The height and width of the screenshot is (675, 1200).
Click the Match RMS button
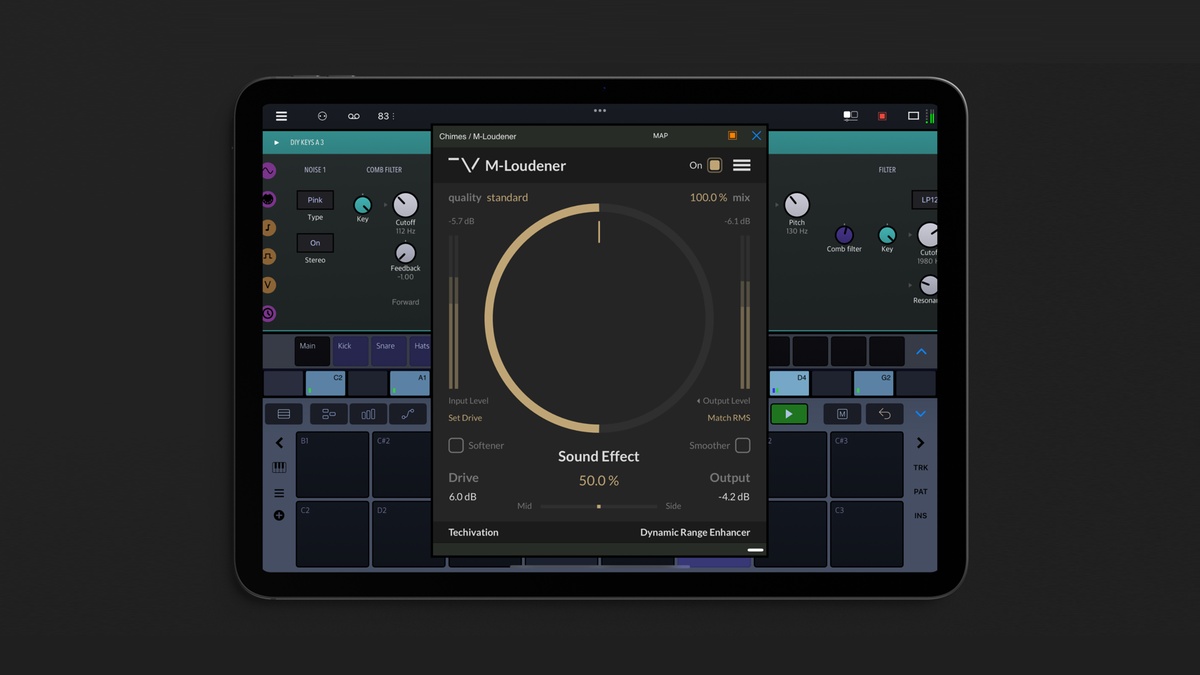pyautogui.click(x=728, y=418)
